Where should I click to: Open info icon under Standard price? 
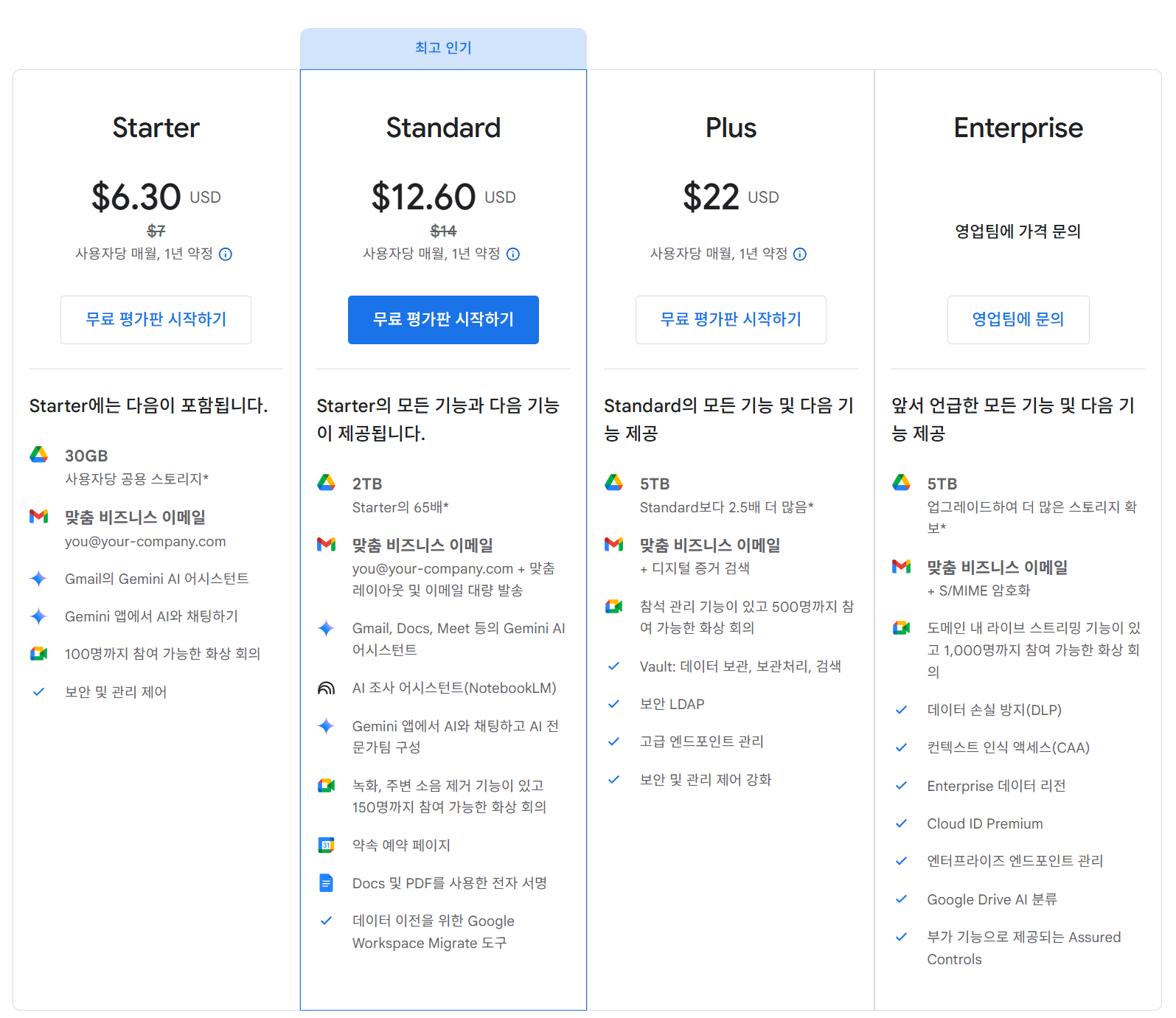tap(513, 254)
